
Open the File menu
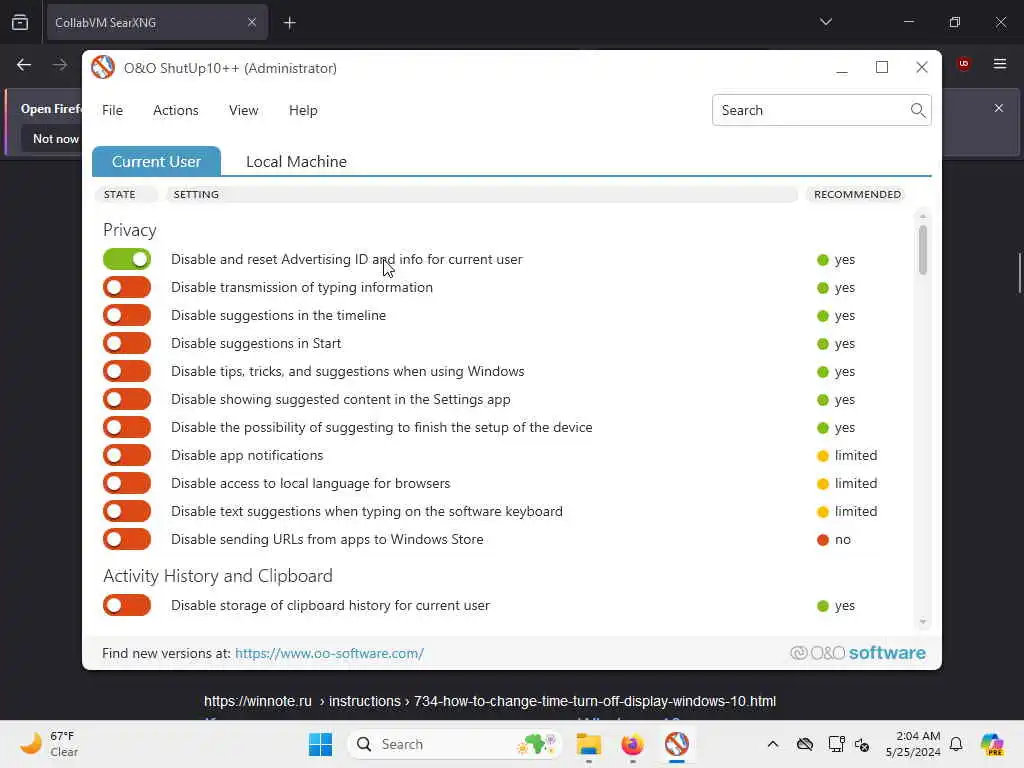coord(112,110)
